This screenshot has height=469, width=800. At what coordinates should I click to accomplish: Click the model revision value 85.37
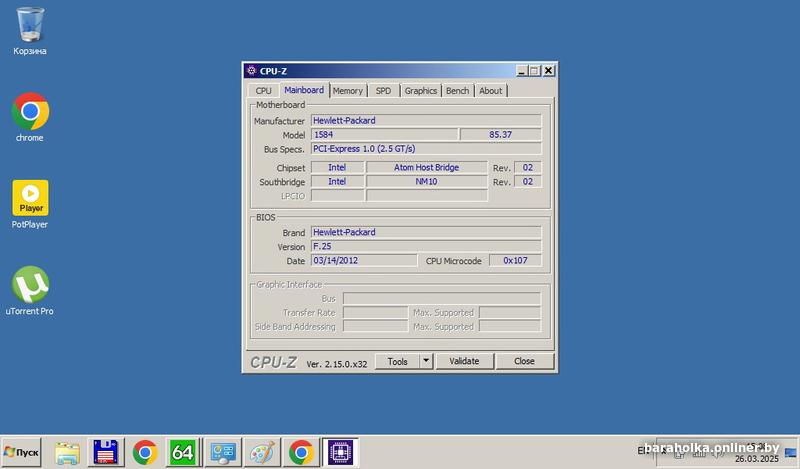[501, 135]
